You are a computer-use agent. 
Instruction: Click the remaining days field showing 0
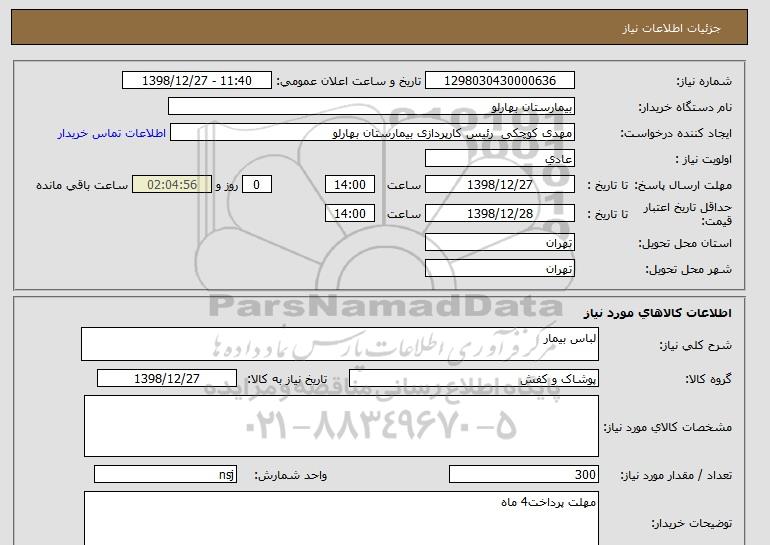click(256, 185)
